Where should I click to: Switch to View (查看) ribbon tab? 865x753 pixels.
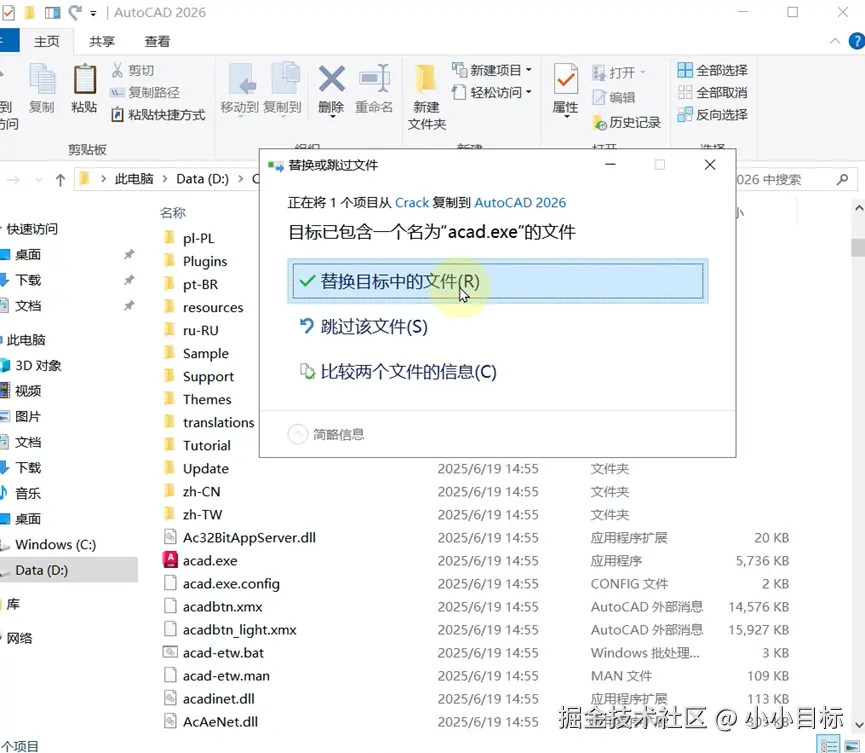(x=157, y=41)
